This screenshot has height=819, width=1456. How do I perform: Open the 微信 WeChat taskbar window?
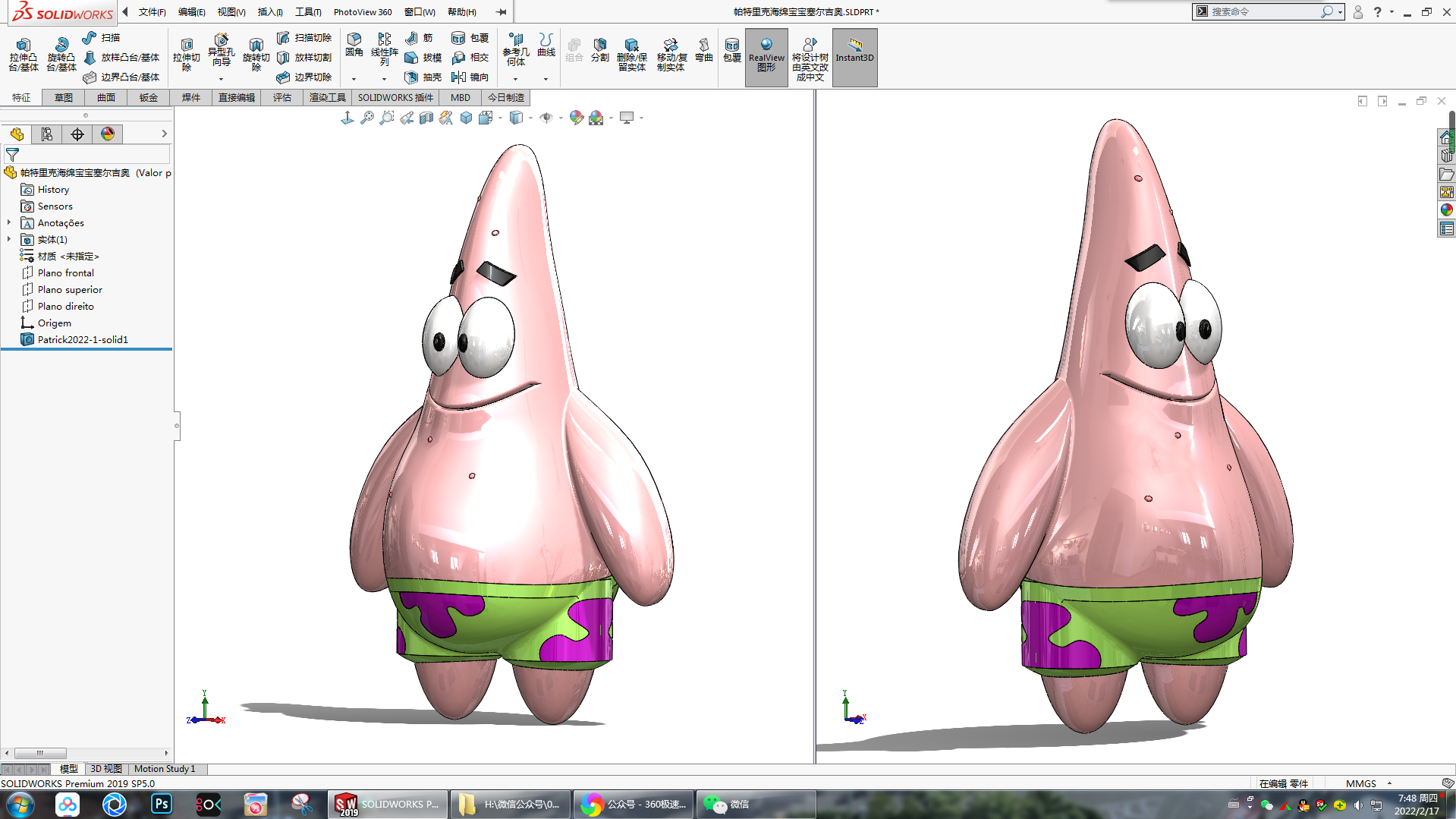pyautogui.click(x=756, y=804)
